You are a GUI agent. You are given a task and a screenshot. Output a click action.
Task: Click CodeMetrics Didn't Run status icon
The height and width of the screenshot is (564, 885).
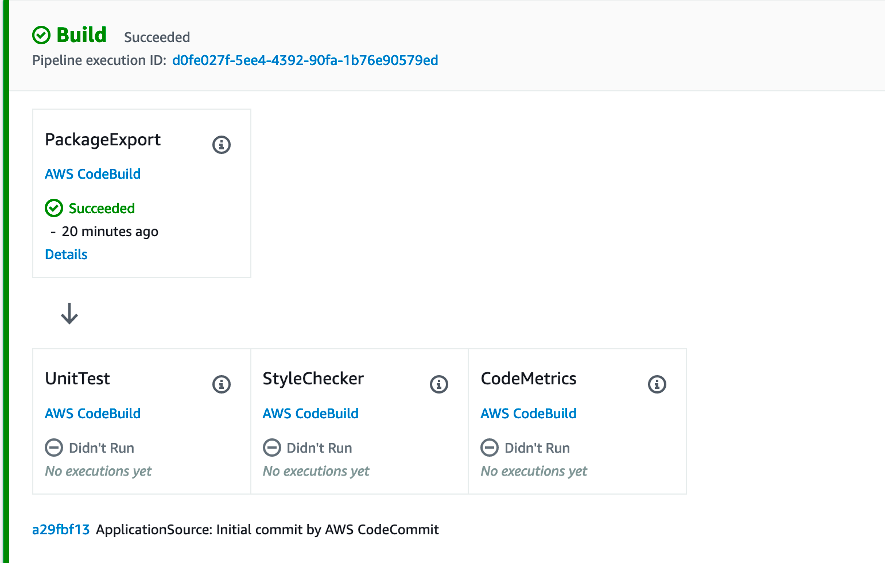pyautogui.click(x=489, y=448)
